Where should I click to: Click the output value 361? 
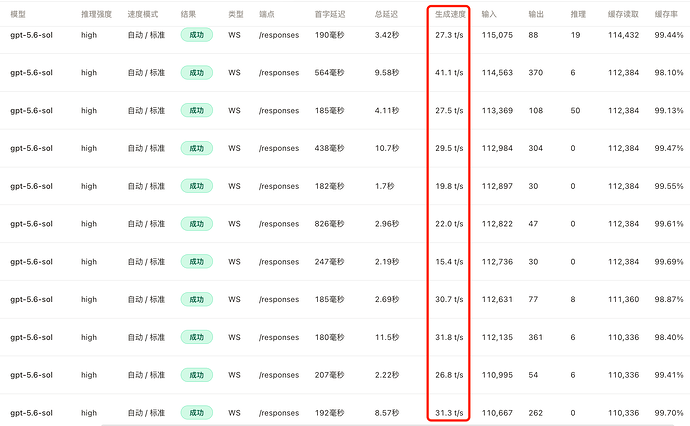(x=536, y=337)
